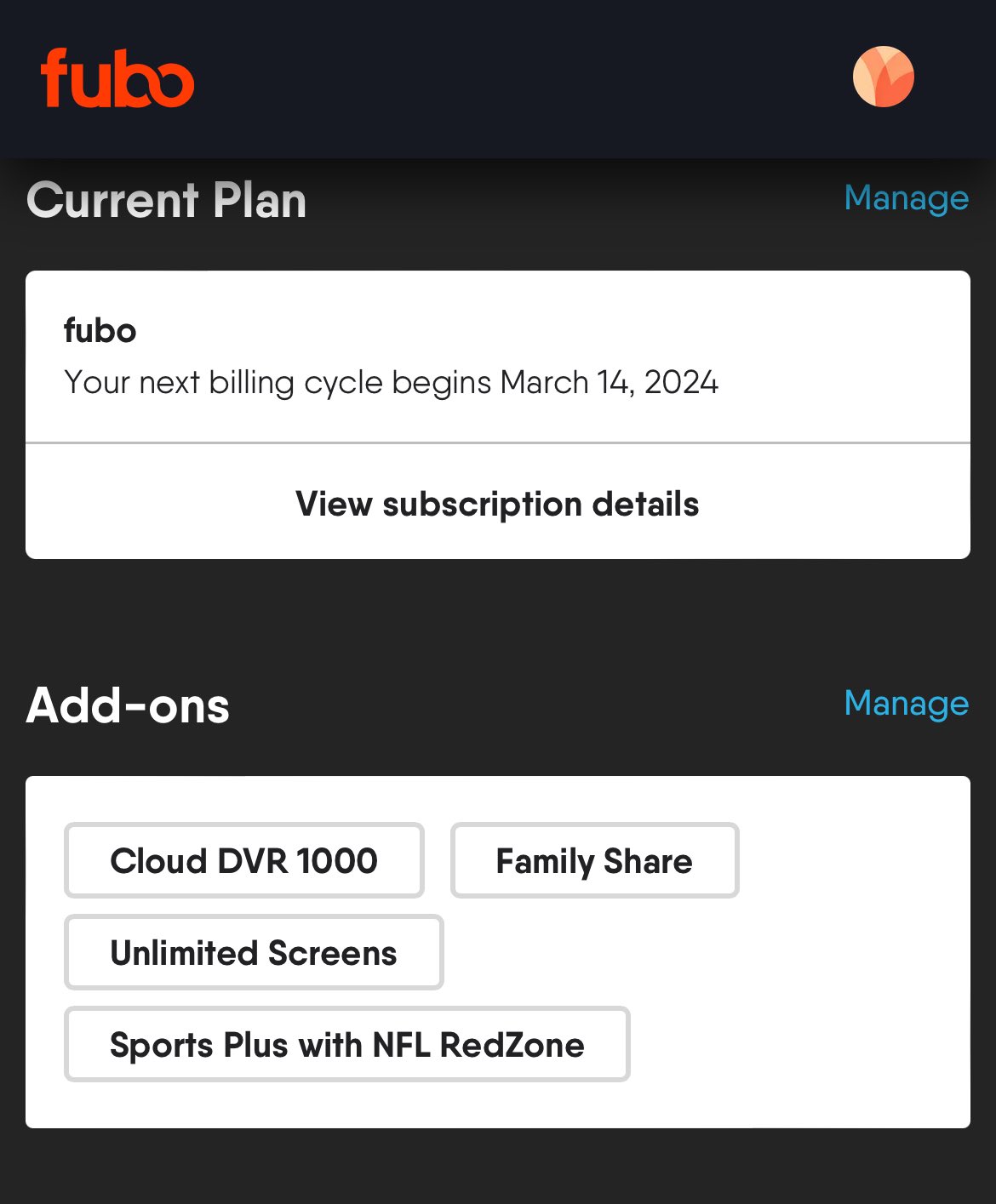Manage the Add-ons section
The width and height of the screenshot is (996, 1204).
[906, 704]
